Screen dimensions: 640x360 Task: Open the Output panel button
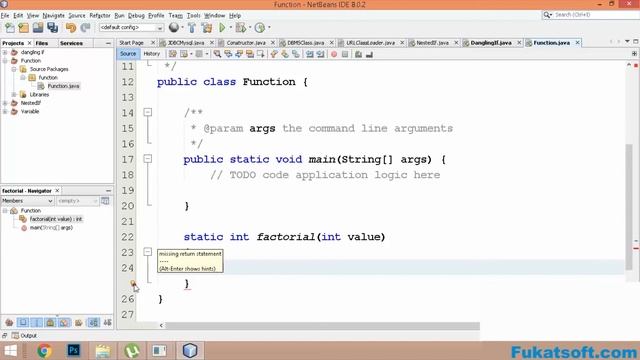(x=24, y=336)
